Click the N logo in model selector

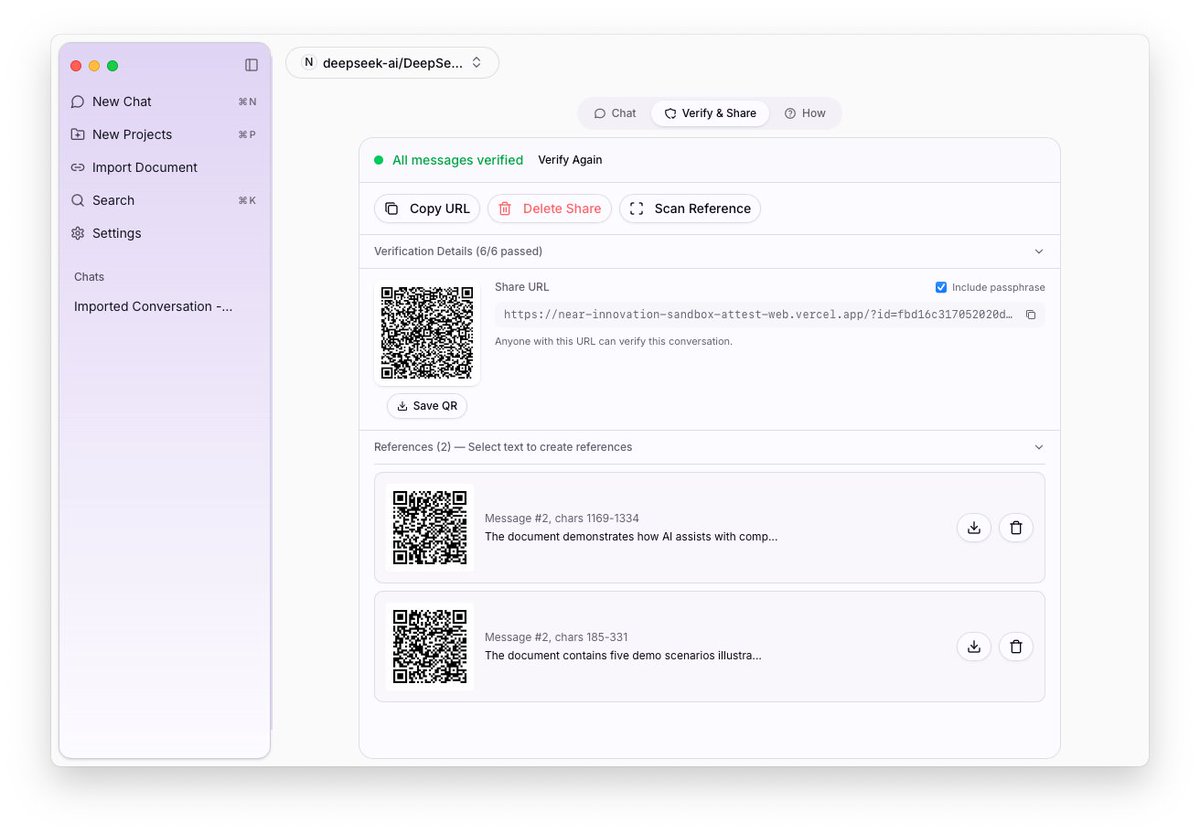(308, 62)
